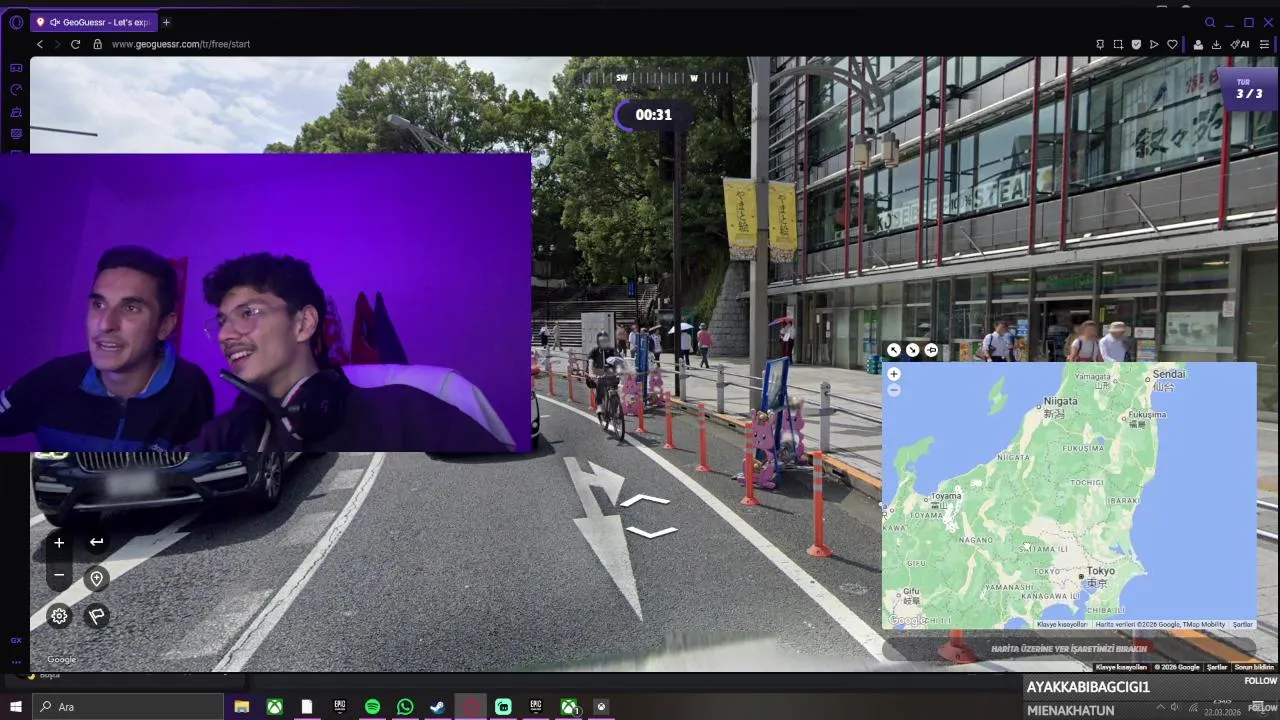Select the GeoGuessr browser tab
The height and width of the screenshot is (720, 1280).
95,22
